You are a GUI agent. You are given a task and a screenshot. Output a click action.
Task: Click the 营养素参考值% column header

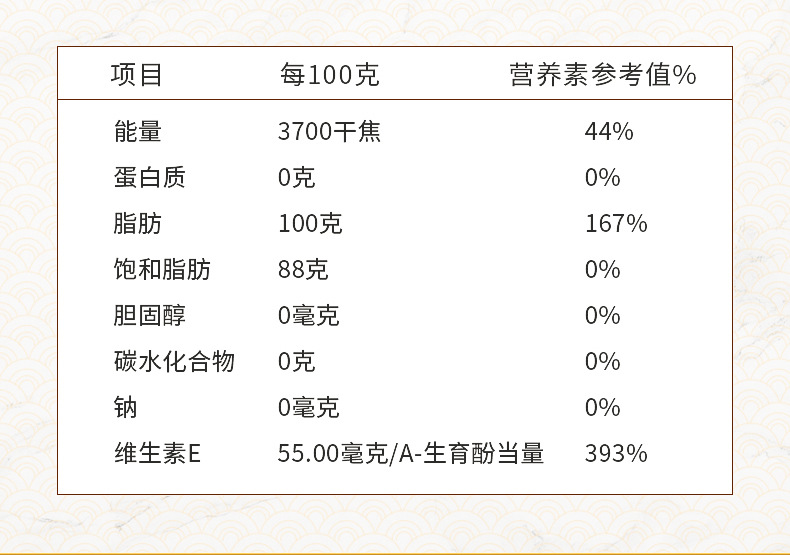pos(603,75)
